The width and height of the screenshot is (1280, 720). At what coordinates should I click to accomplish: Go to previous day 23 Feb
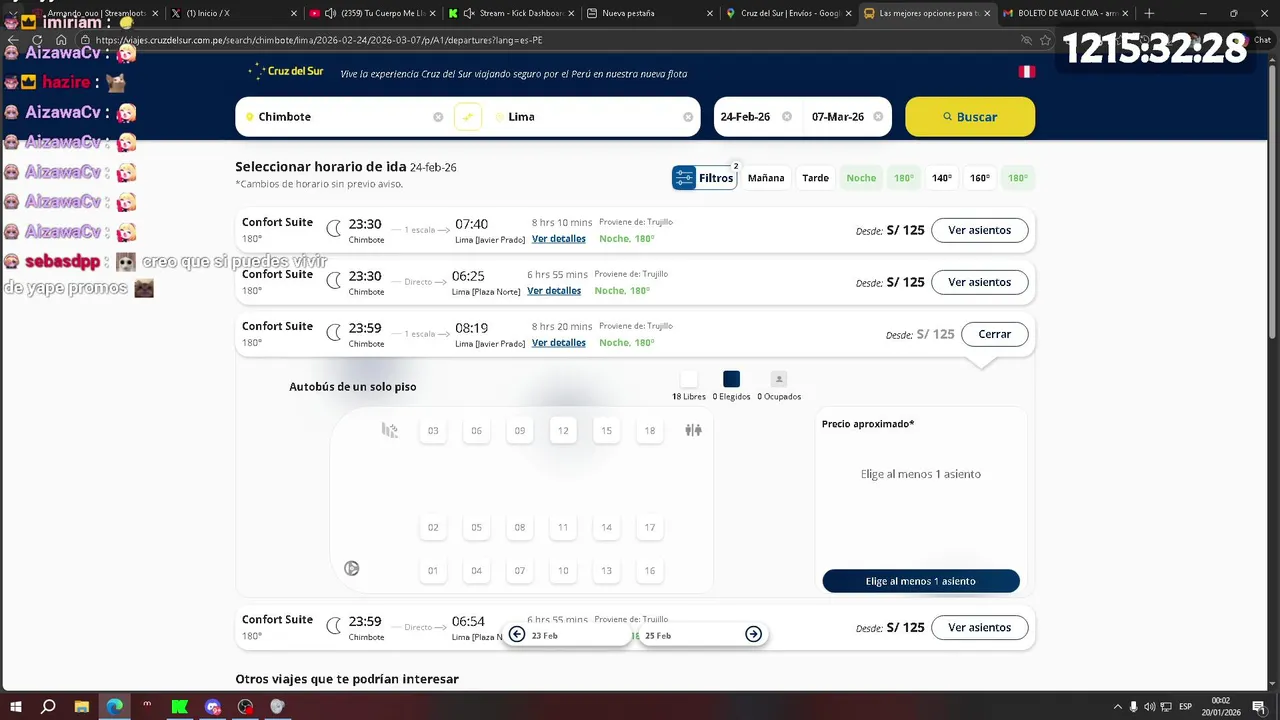[x=517, y=634]
